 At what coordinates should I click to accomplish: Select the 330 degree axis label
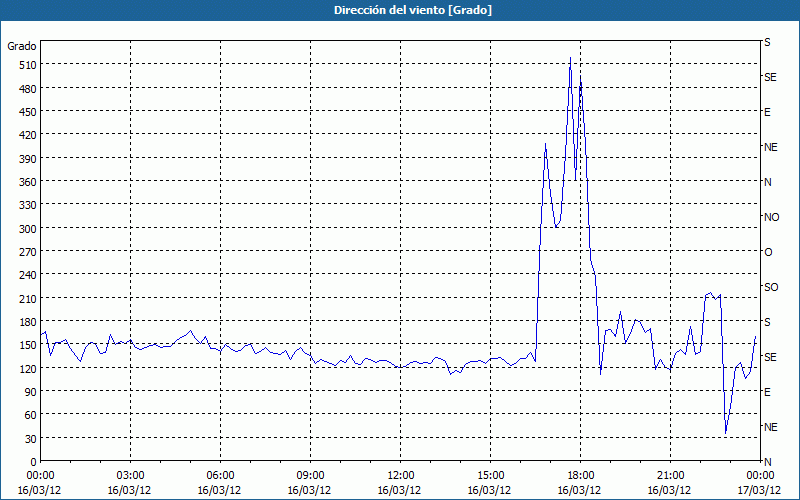tap(28, 205)
